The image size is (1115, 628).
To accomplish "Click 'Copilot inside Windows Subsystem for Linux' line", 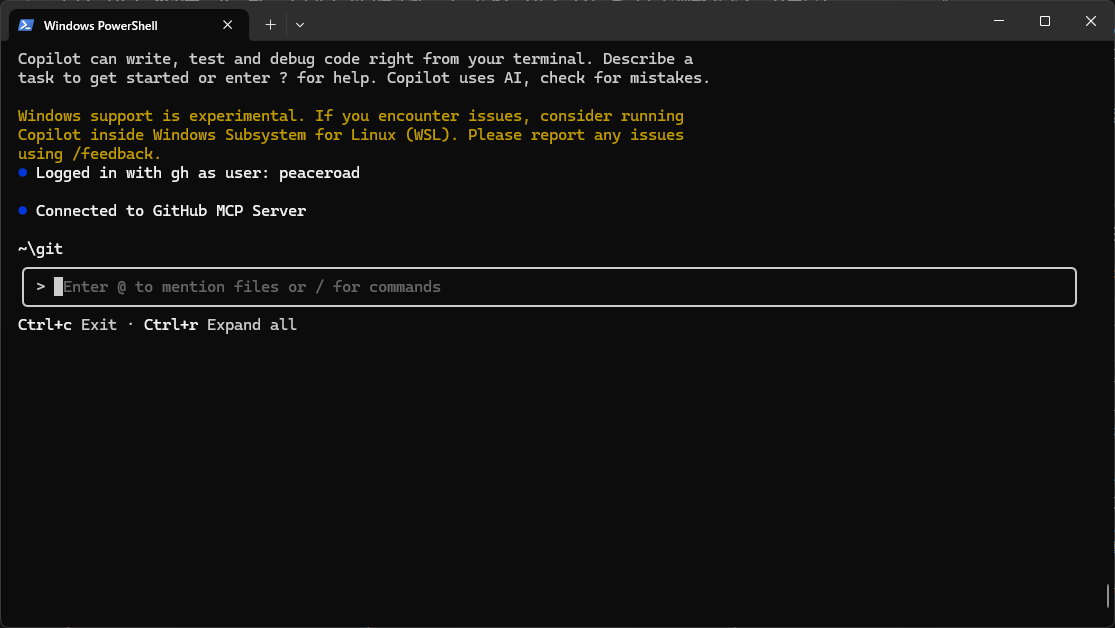I will coord(351,135).
